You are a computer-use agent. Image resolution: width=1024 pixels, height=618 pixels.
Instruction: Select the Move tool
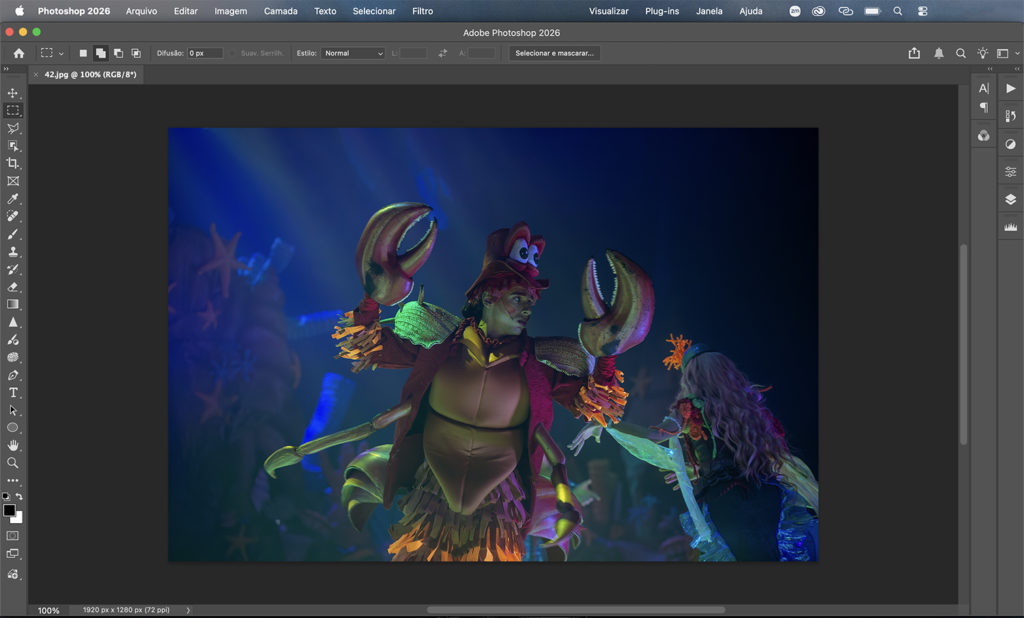coord(13,93)
